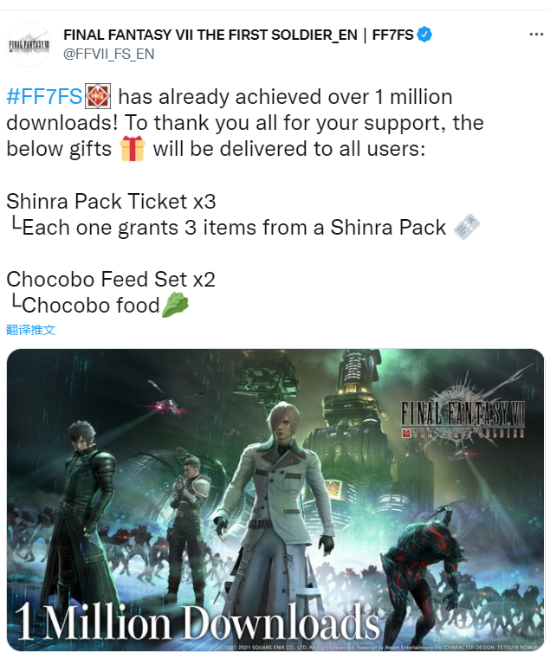550x652 pixels.
Task: Click the Shinra logo hashtag emoji
Action: coord(98,96)
